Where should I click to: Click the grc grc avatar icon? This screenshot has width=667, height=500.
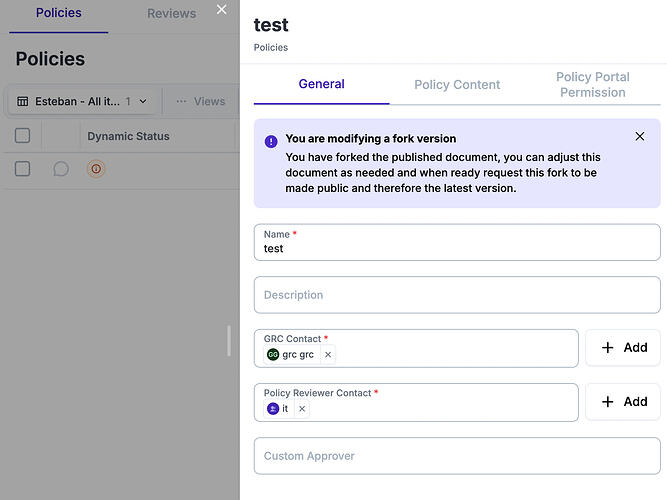point(273,355)
